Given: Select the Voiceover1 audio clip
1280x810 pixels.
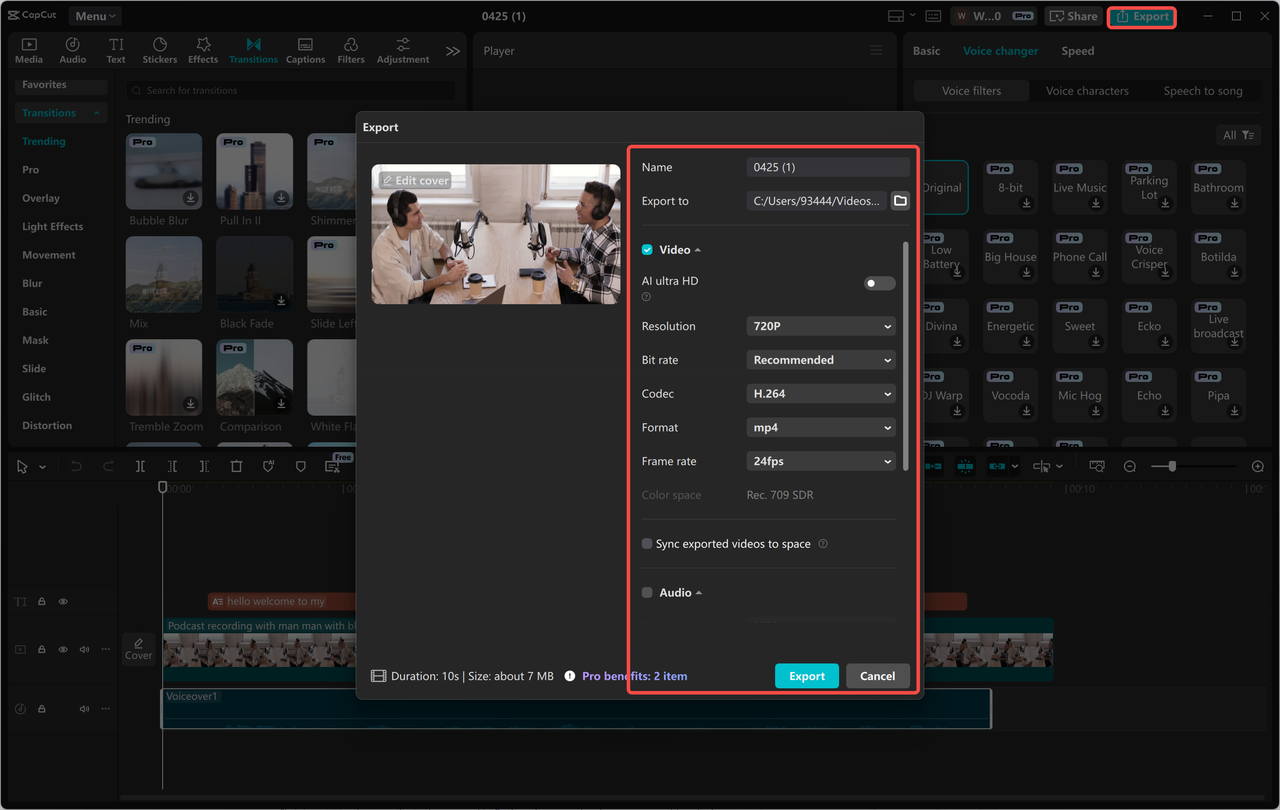Looking at the screenshot, I should tap(576, 709).
